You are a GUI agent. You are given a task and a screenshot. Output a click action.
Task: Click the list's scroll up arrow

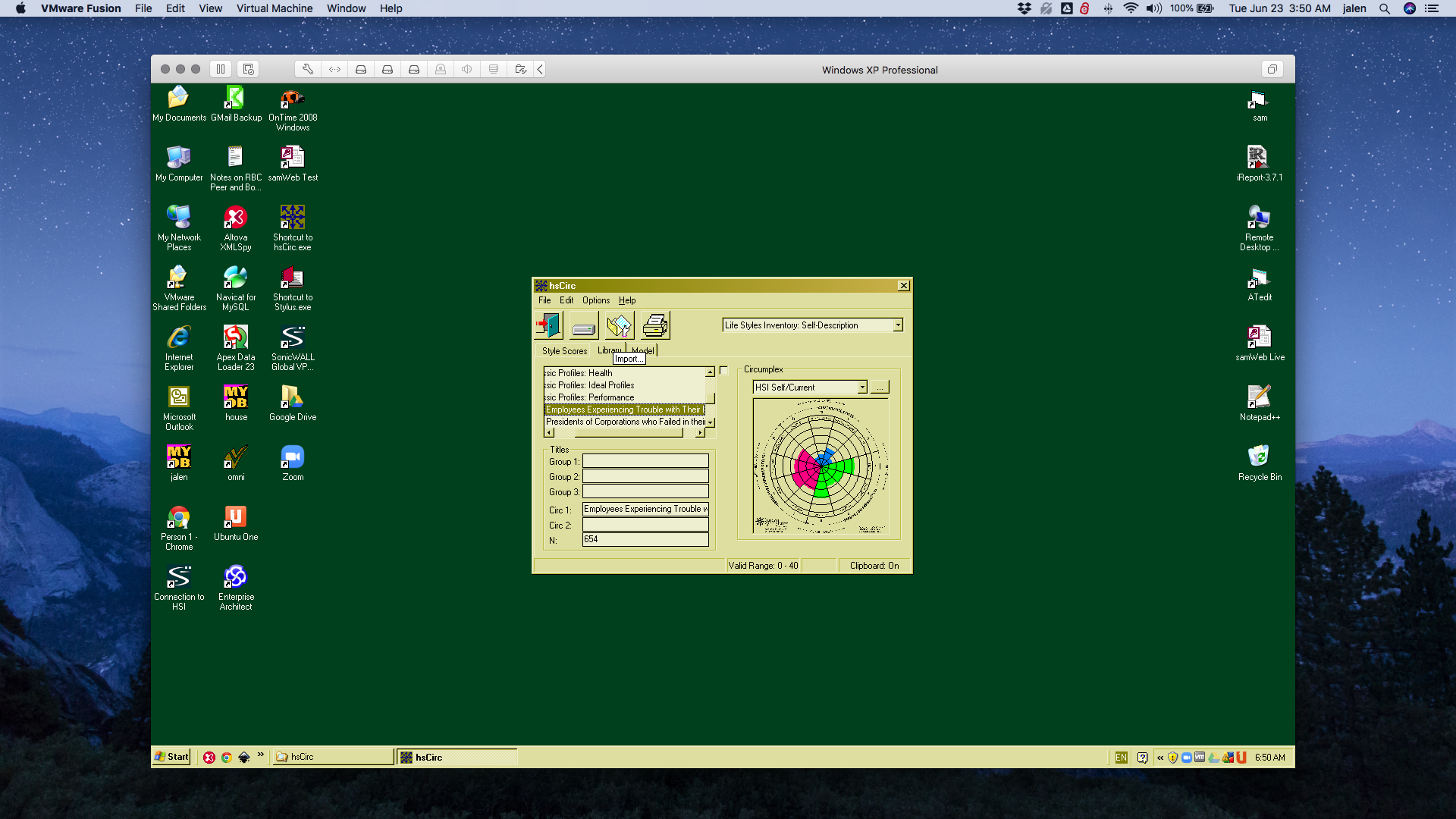click(710, 372)
